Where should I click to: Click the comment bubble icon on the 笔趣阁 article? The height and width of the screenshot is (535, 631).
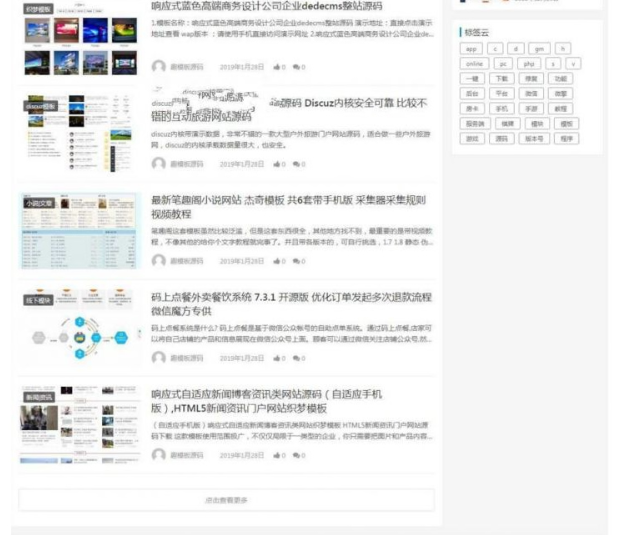coord(296,261)
